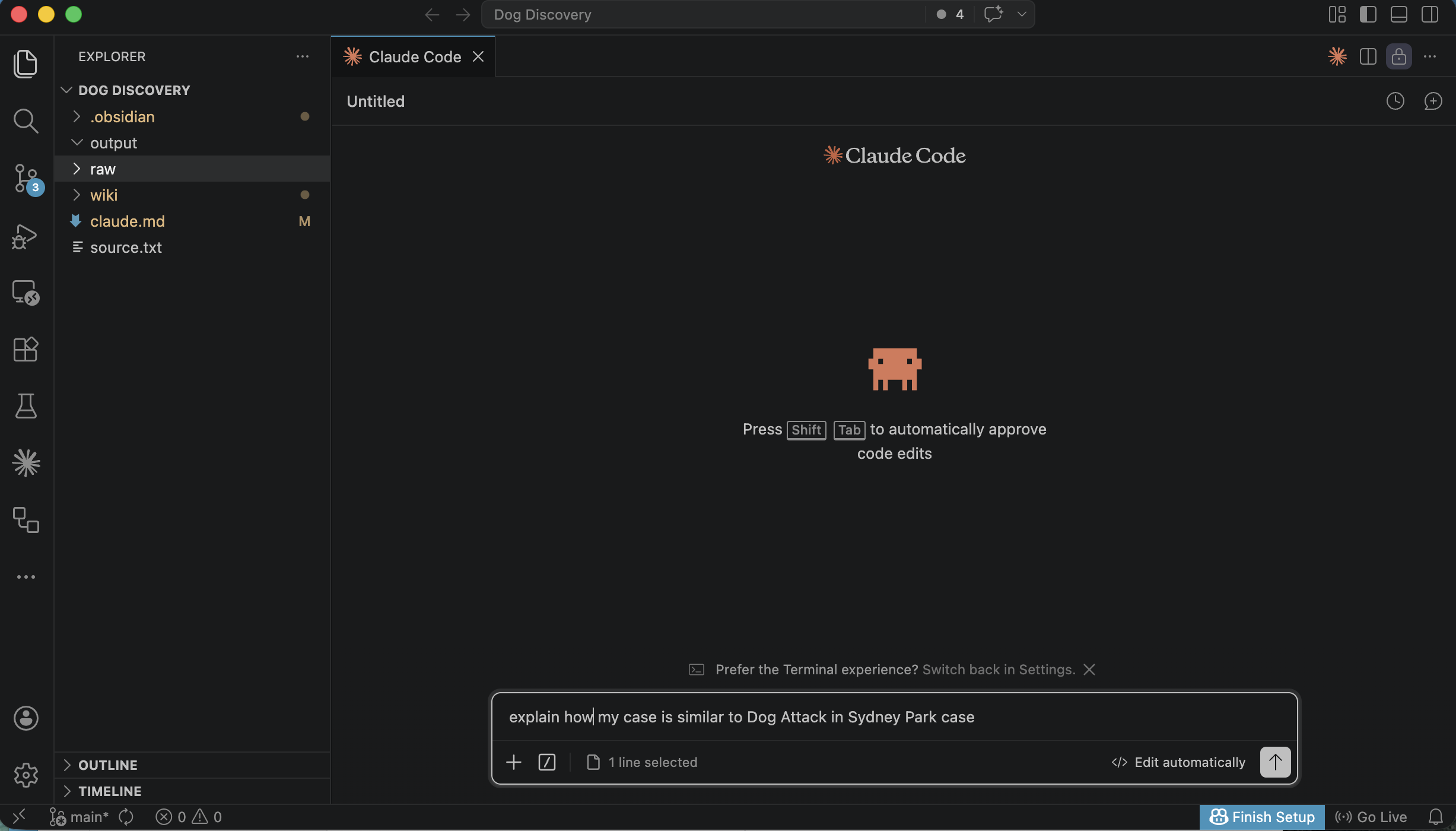1456x831 pixels.
Task: Open the Search view in activity bar
Action: pos(26,120)
